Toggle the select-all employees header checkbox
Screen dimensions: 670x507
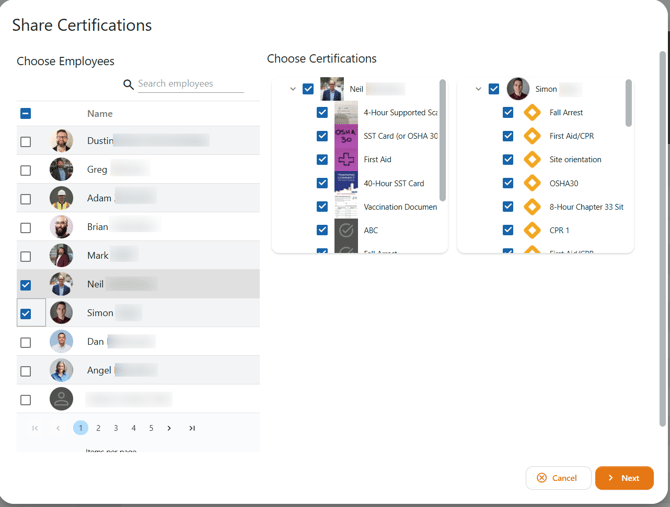(26, 114)
